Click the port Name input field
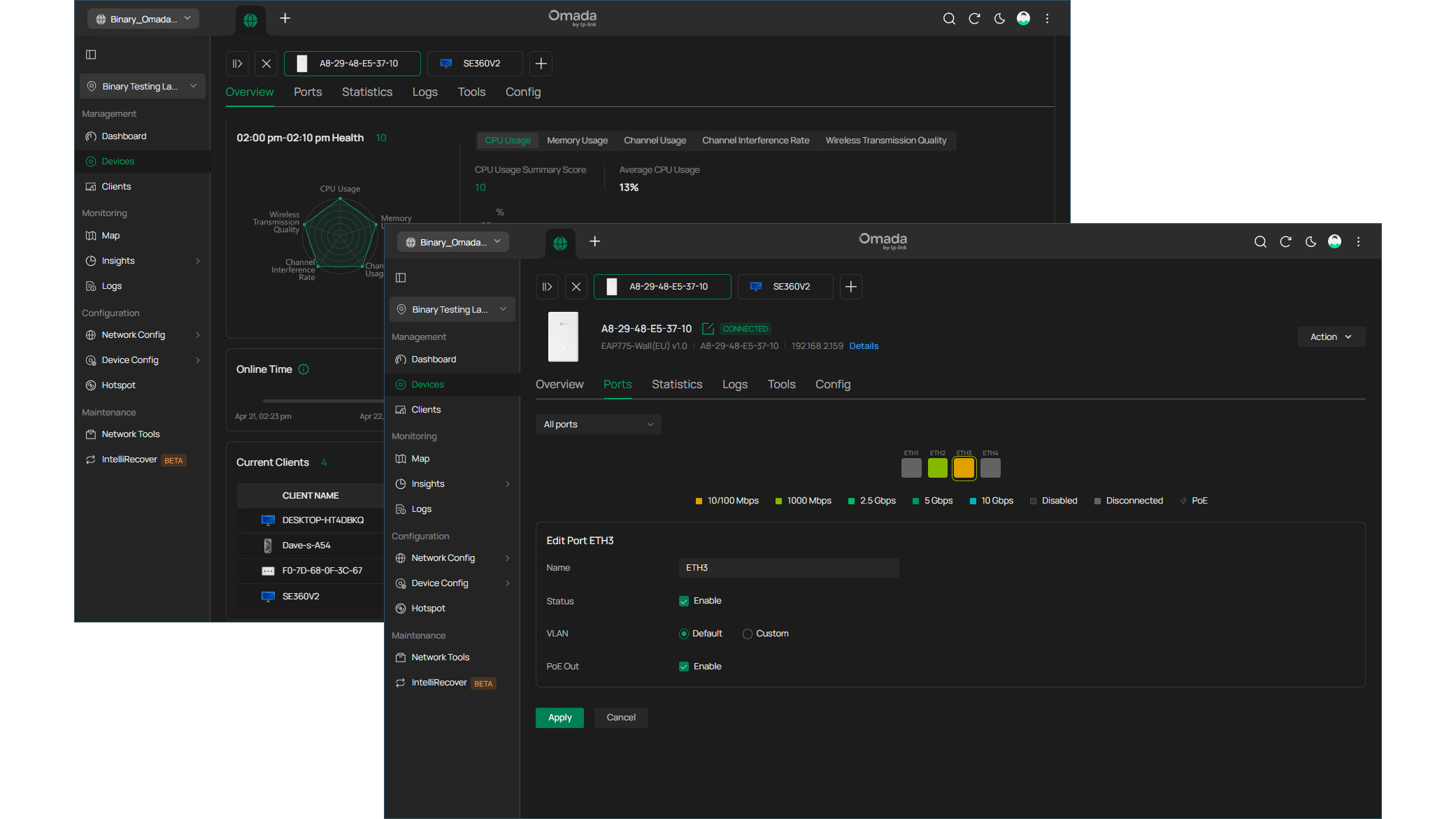This screenshot has height=819, width=1456. pos(789,568)
